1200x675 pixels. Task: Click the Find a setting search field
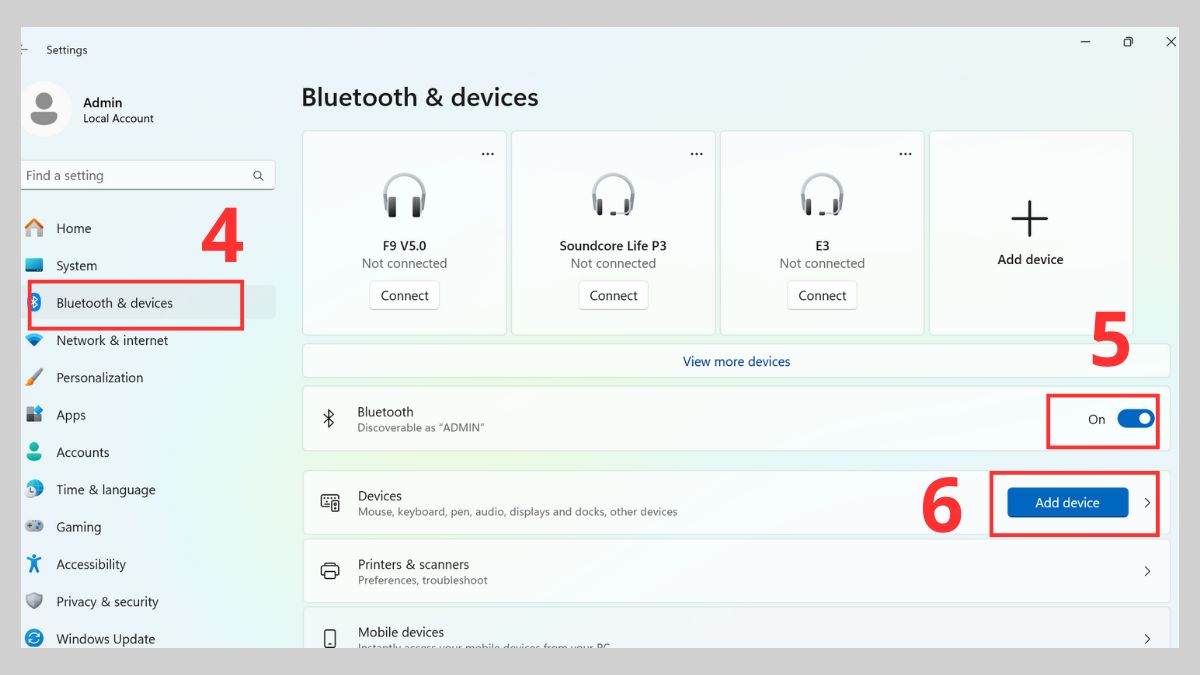coord(147,175)
